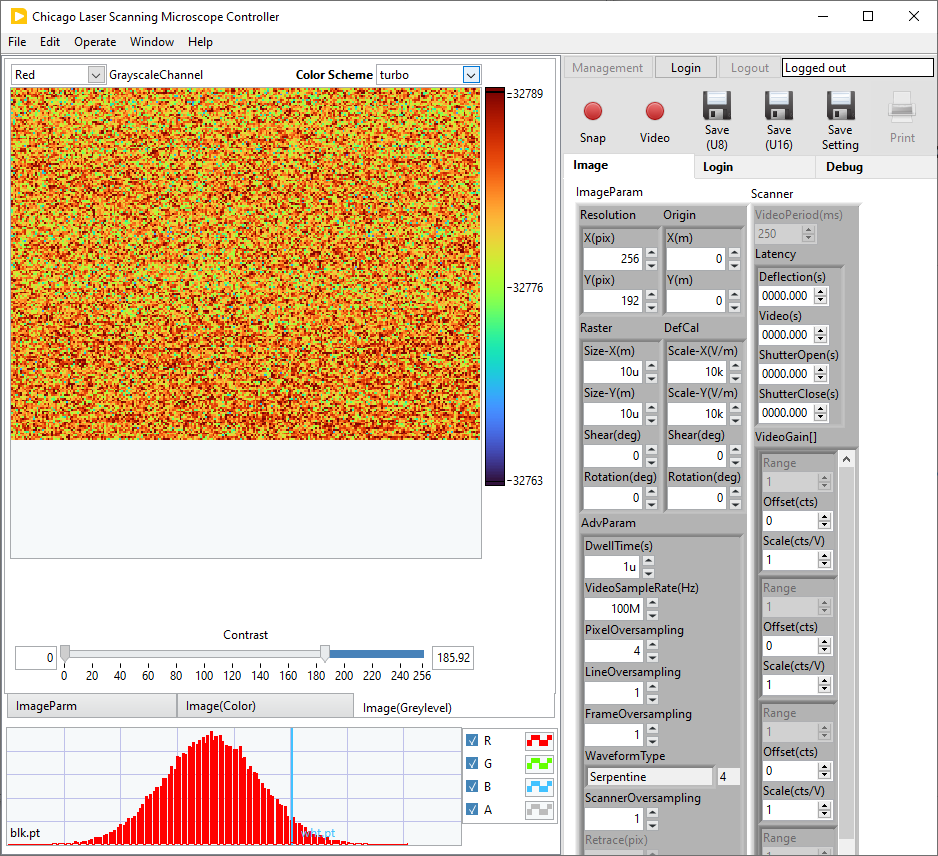Click the turbo color scale bar
Image resolution: width=938 pixels, height=856 pixels.
(495, 287)
